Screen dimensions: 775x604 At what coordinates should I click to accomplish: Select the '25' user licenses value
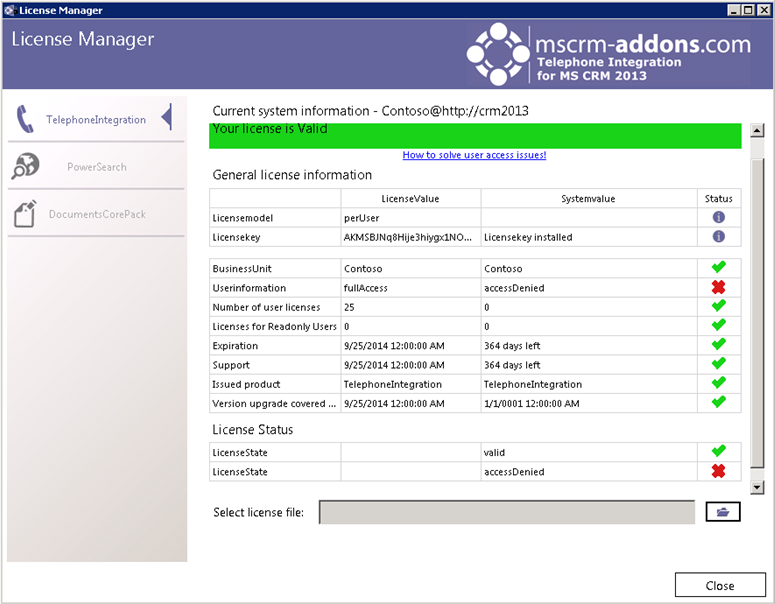pyautogui.click(x=410, y=307)
